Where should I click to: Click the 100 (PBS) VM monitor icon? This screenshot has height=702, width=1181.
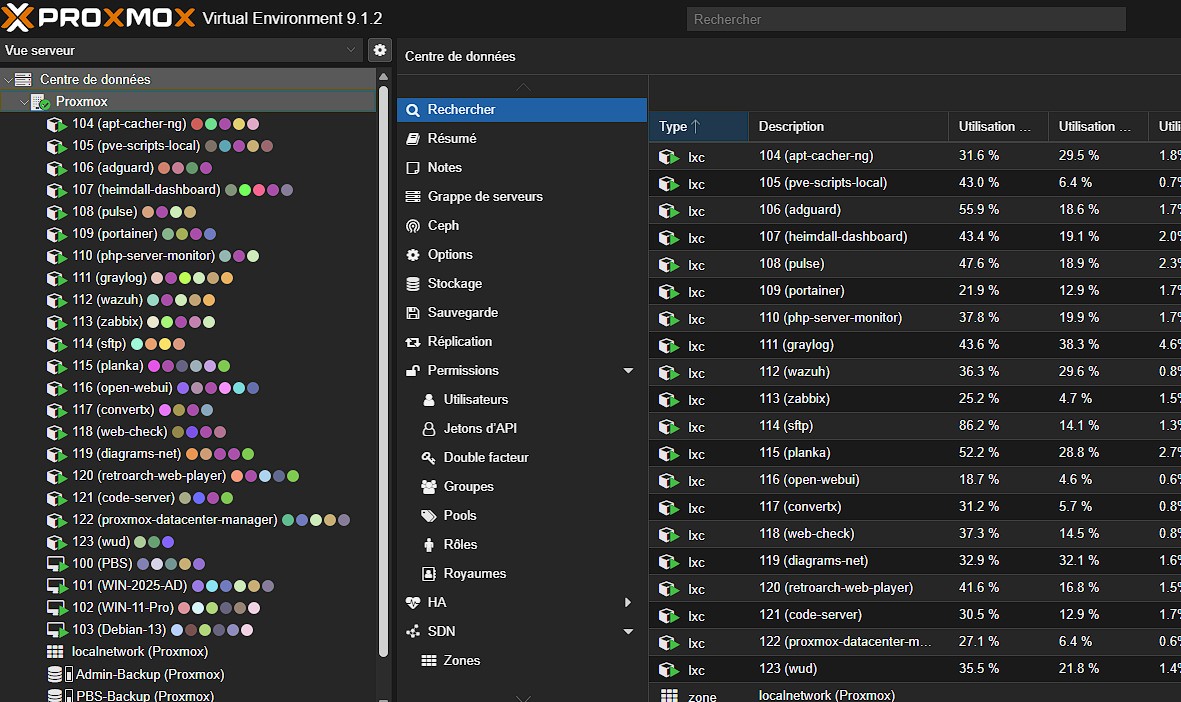[x=57, y=564]
